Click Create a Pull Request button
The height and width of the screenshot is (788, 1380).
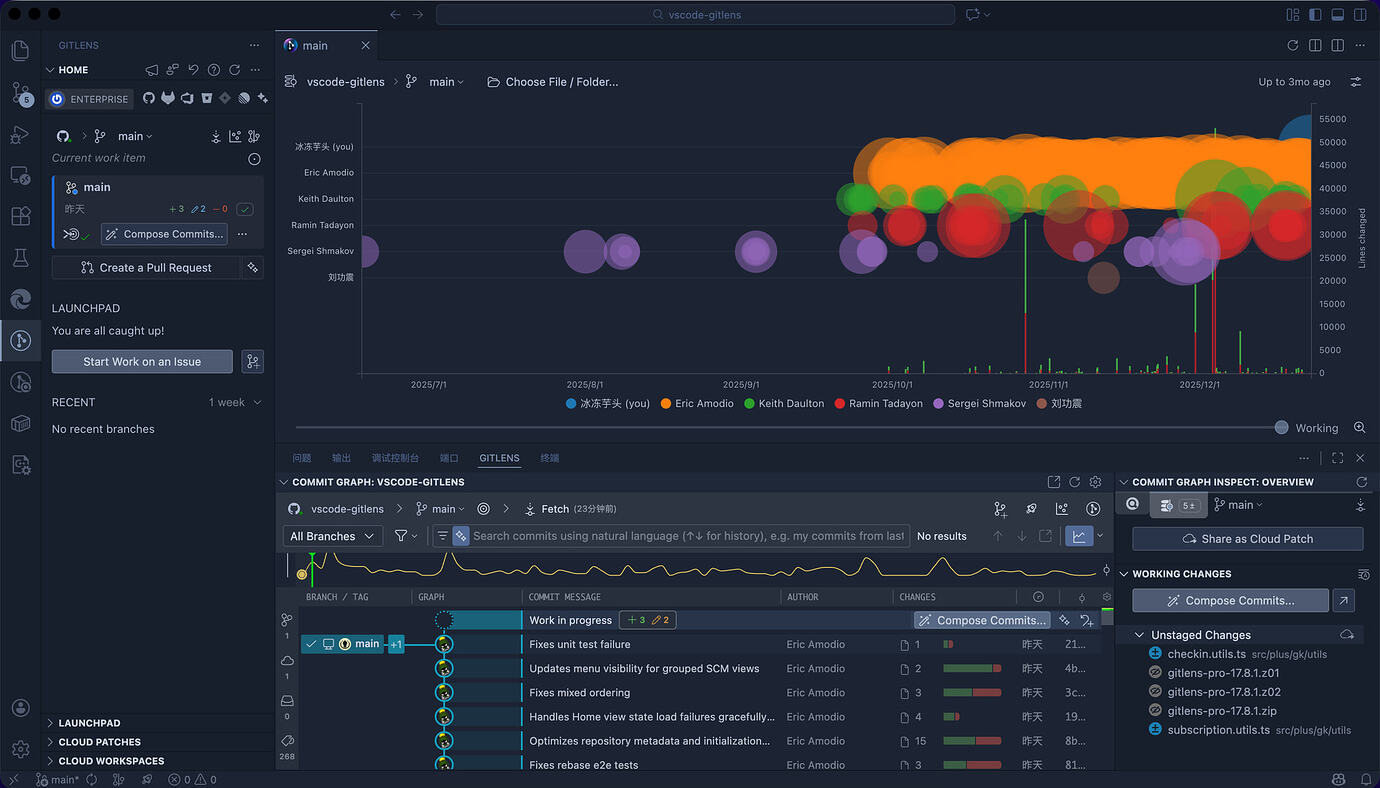coord(146,268)
